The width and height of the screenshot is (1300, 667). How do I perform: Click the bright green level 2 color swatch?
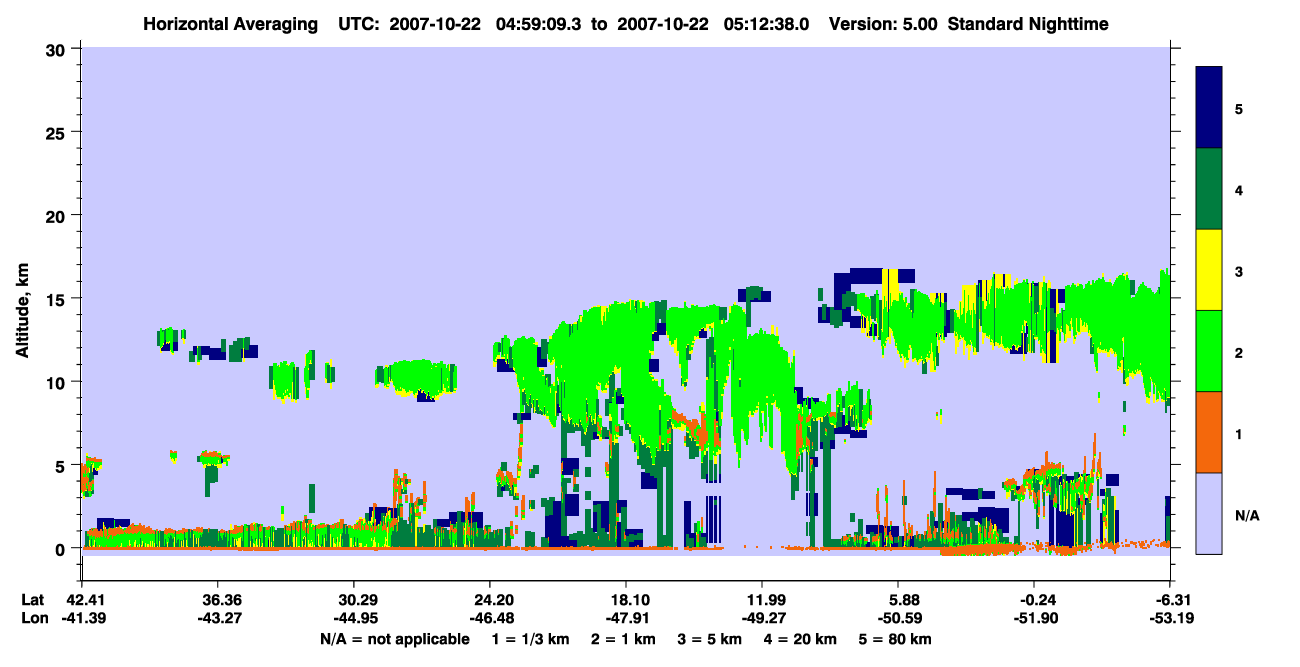point(1209,351)
